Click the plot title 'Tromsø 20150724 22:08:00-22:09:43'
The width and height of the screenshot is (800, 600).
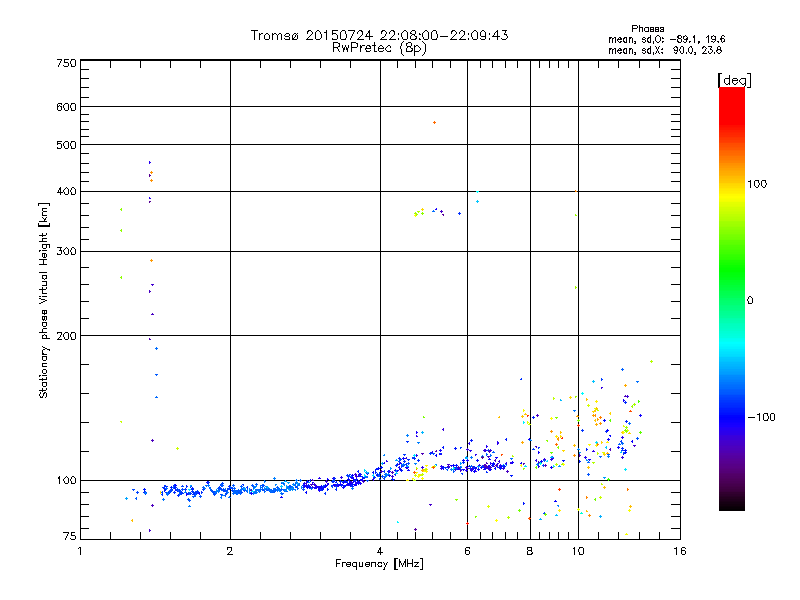click(x=379, y=35)
